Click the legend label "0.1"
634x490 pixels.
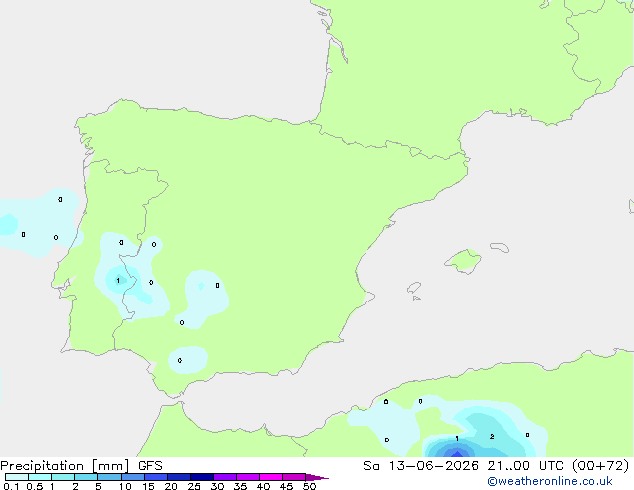11,486
